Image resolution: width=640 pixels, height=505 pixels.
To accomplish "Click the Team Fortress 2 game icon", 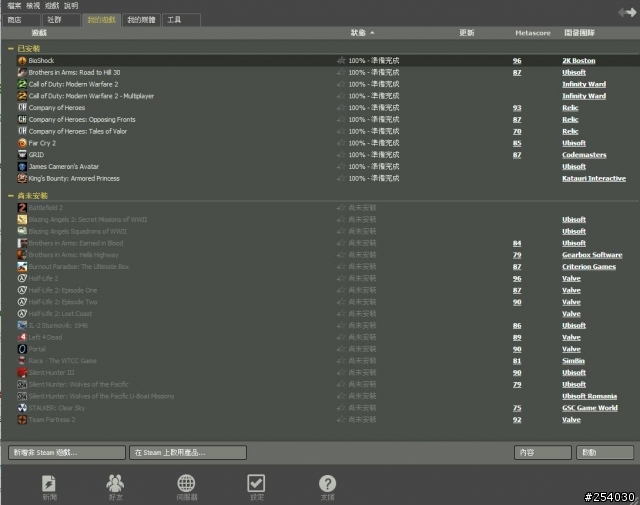I will (22, 420).
